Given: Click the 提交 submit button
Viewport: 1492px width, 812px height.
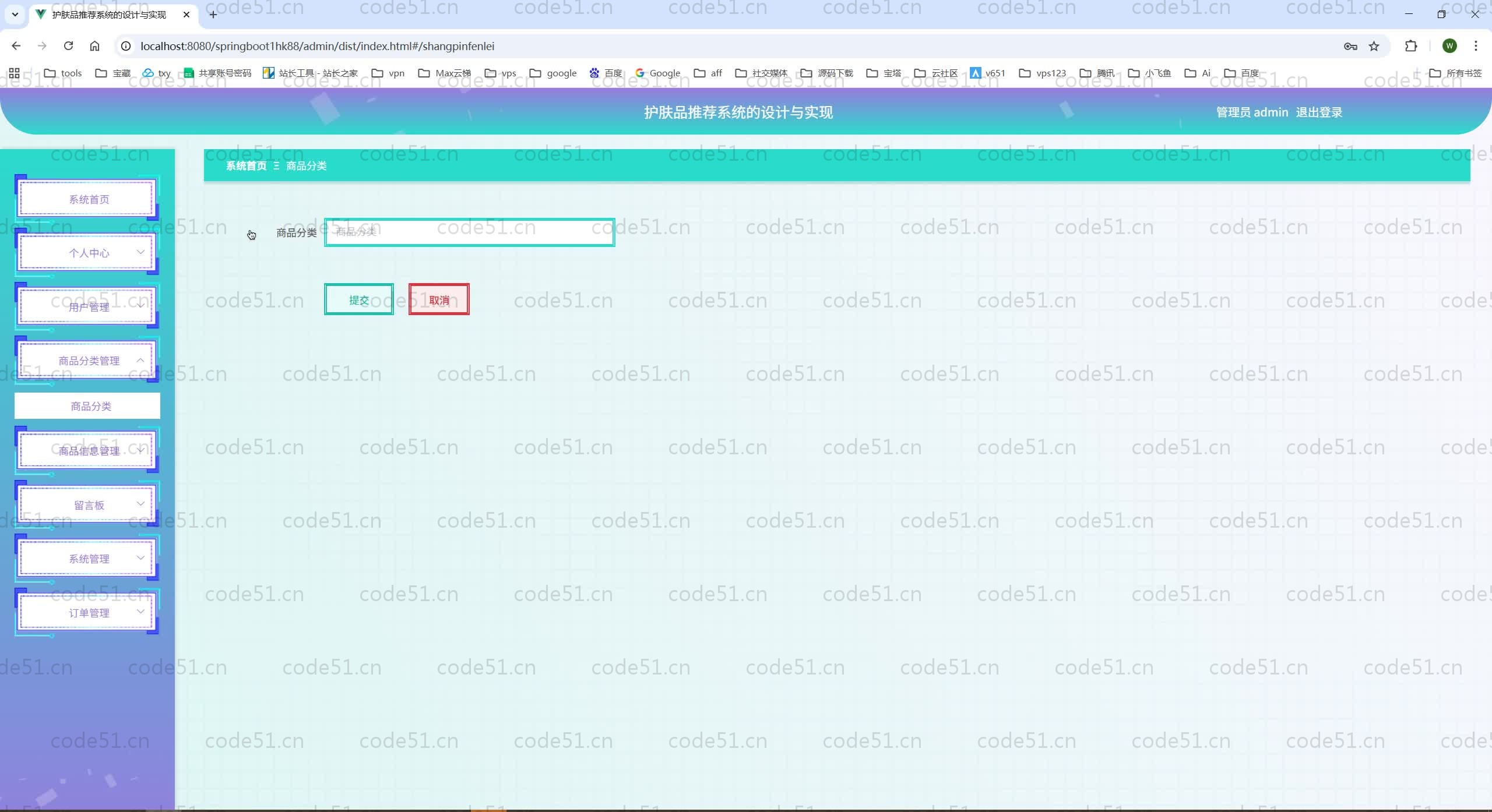Looking at the screenshot, I should click(358, 299).
